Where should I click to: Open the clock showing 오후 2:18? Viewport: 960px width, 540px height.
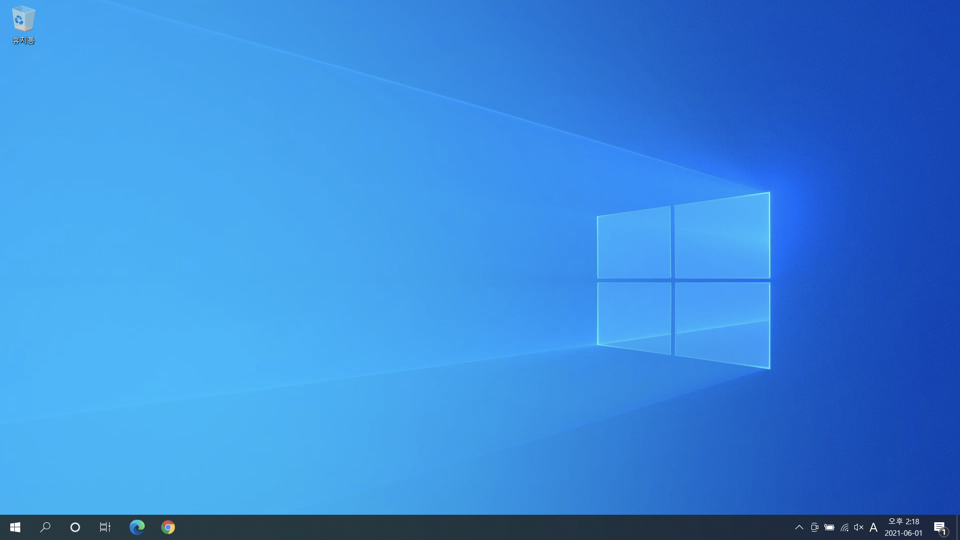pyautogui.click(x=903, y=527)
